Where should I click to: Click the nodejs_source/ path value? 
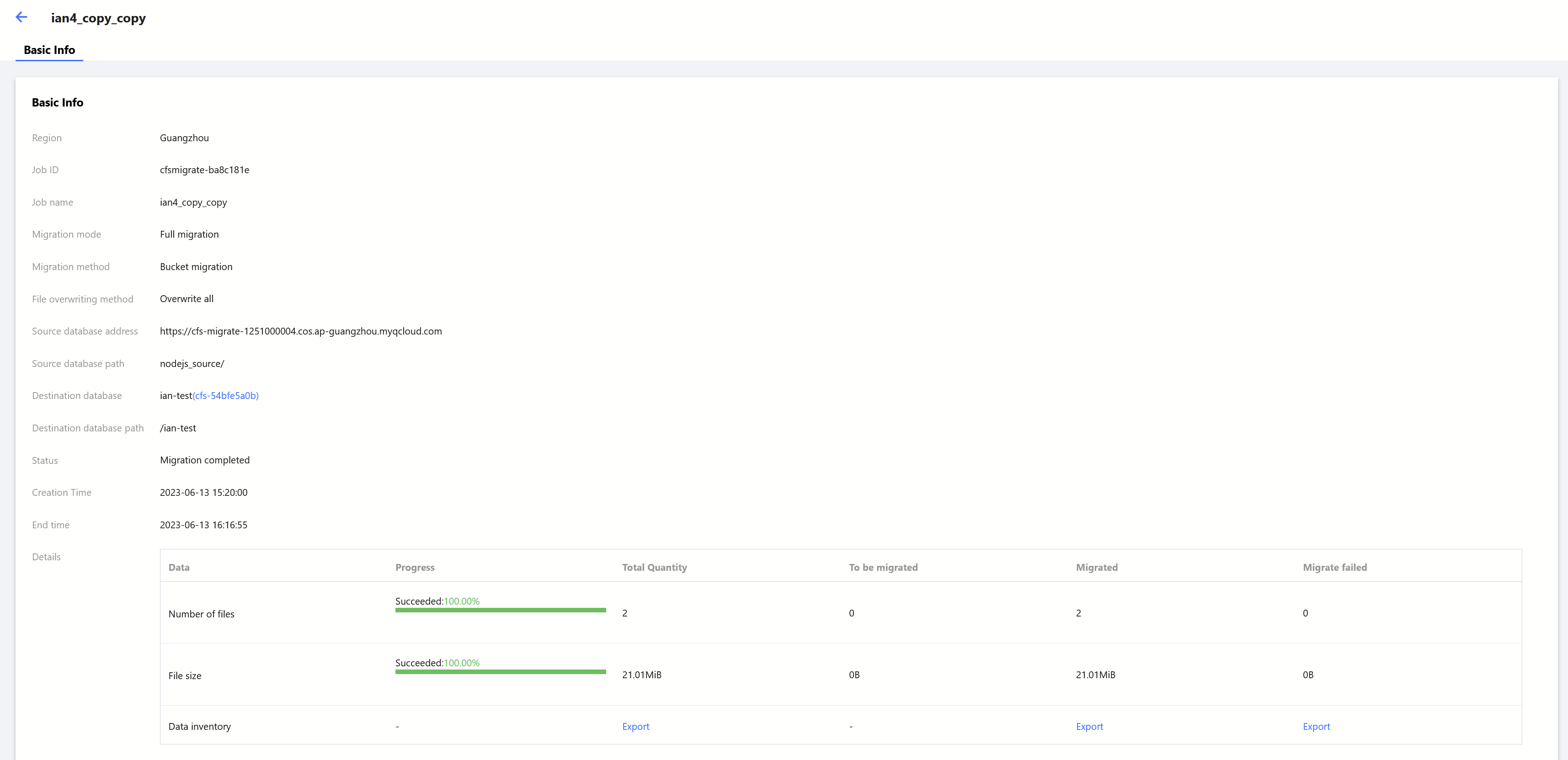tap(192, 364)
